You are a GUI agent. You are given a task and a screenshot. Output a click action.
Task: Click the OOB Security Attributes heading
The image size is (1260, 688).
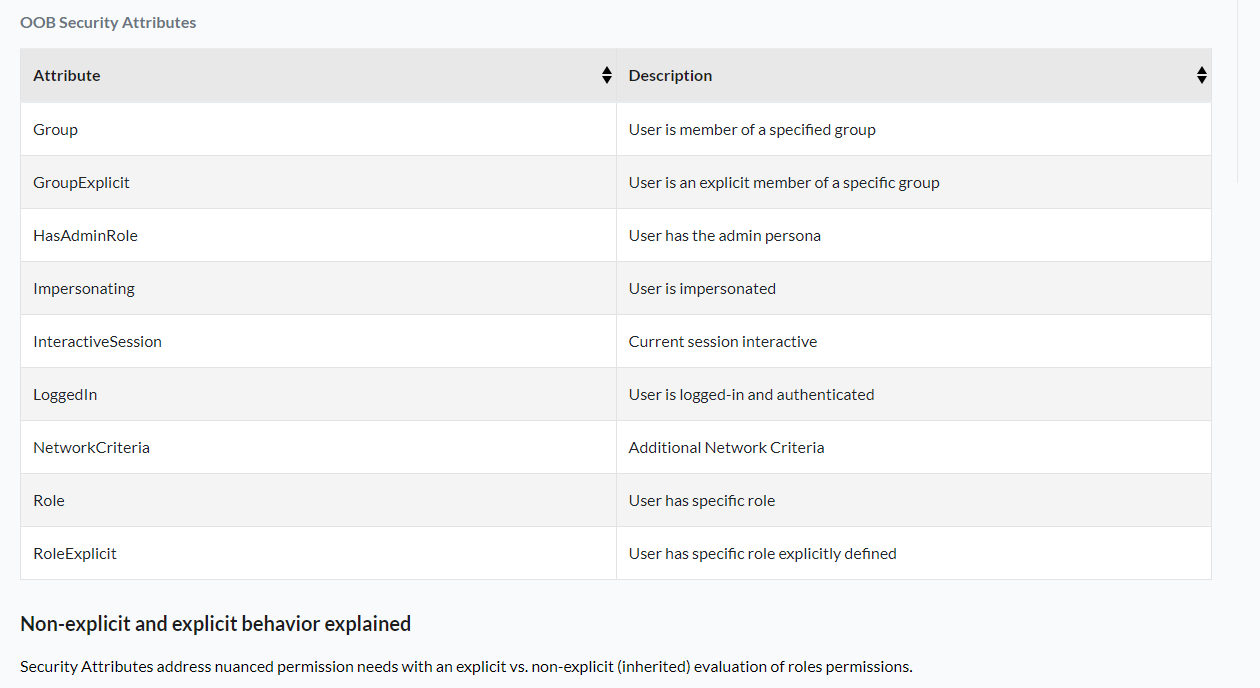(108, 22)
